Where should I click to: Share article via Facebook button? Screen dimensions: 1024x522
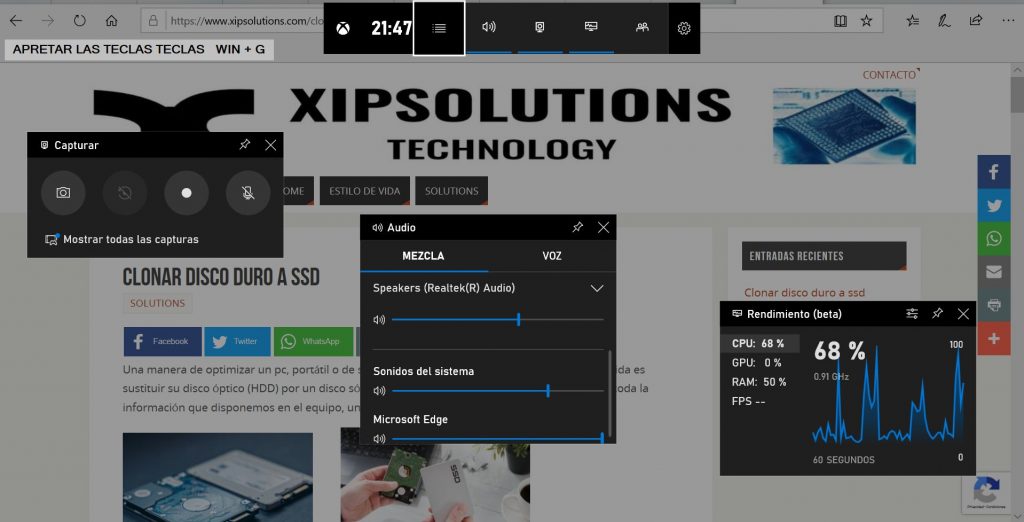(162, 341)
